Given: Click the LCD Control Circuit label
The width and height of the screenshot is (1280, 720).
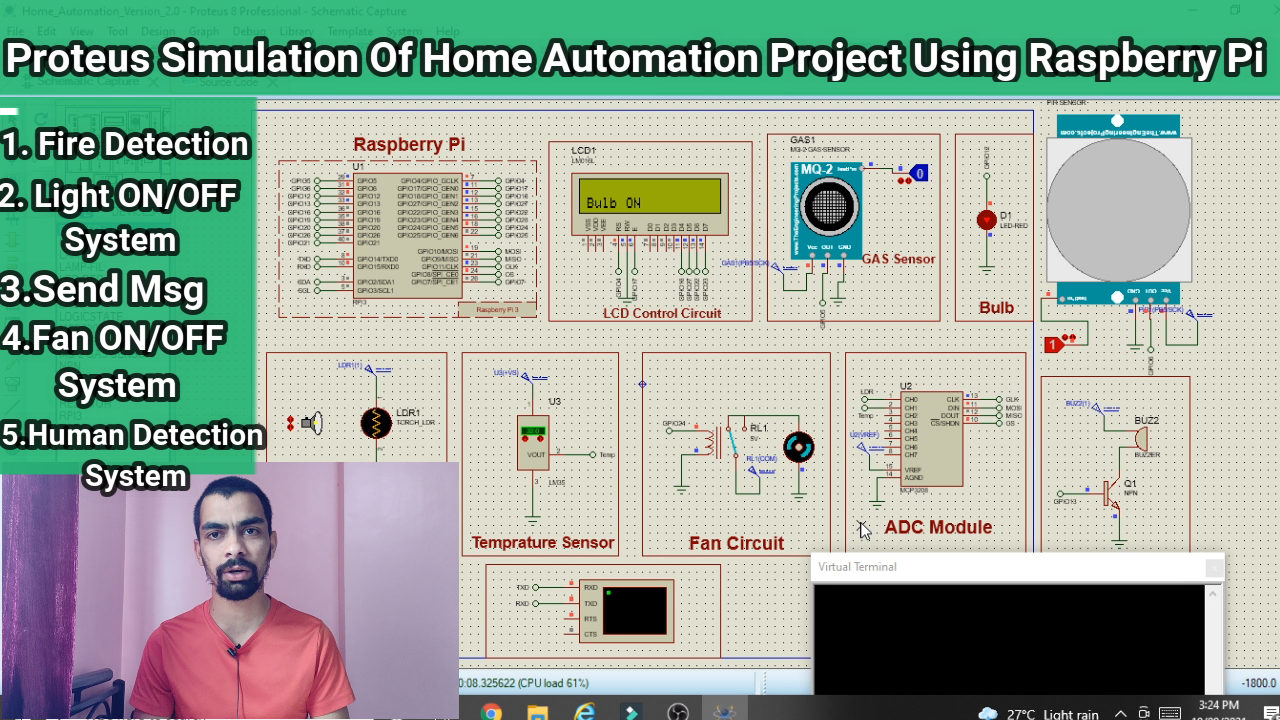Looking at the screenshot, I should pyautogui.click(x=662, y=313).
